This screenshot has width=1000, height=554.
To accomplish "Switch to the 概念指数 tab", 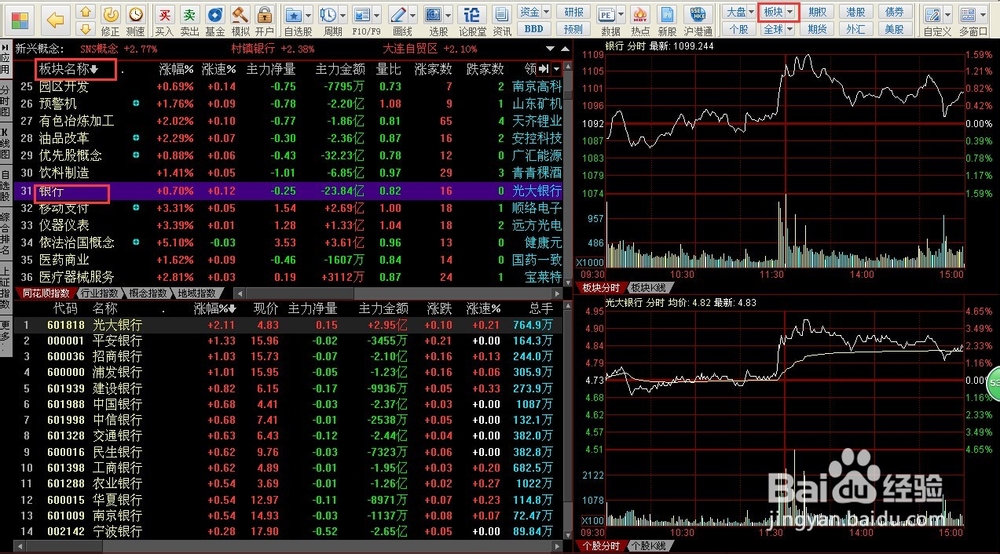I will 148,293.
